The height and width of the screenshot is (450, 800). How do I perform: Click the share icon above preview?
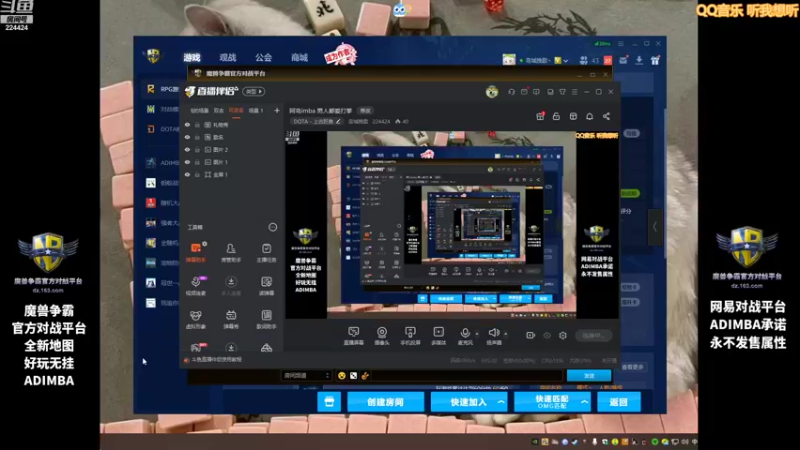[x=606, y=116]
